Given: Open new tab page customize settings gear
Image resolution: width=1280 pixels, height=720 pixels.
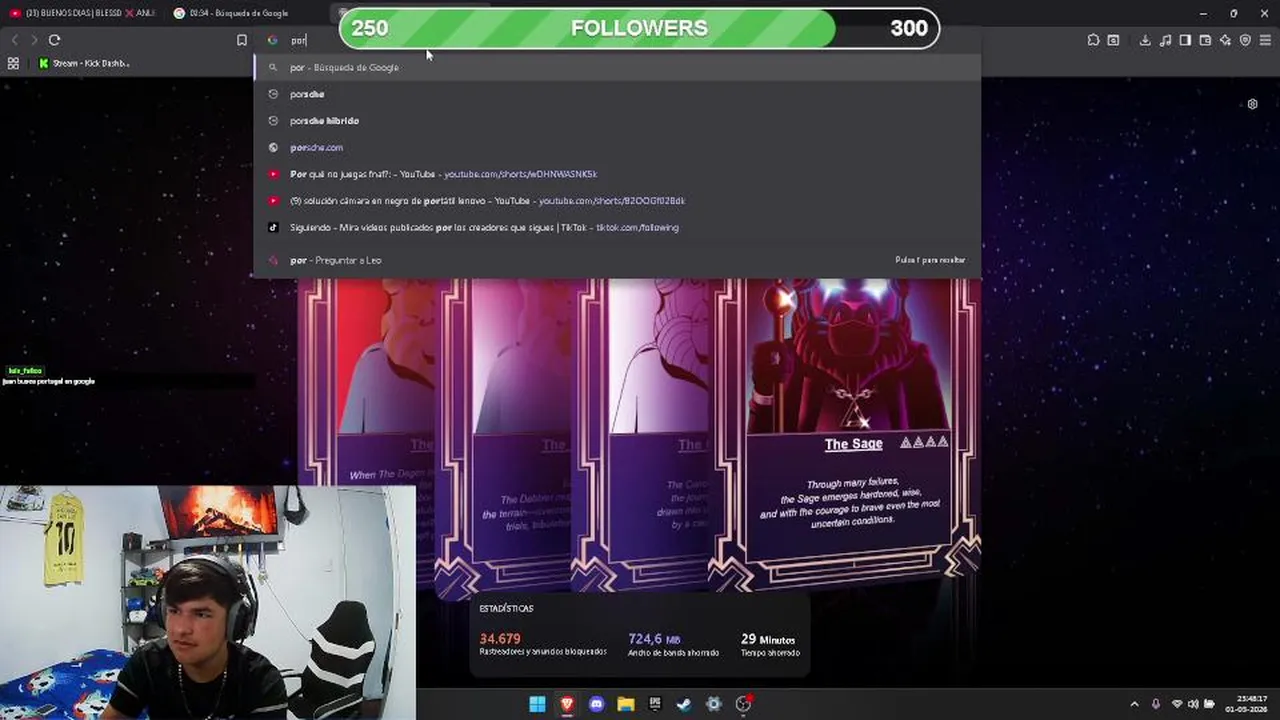Looking at the screenshot, I should tap(1252, 104).
